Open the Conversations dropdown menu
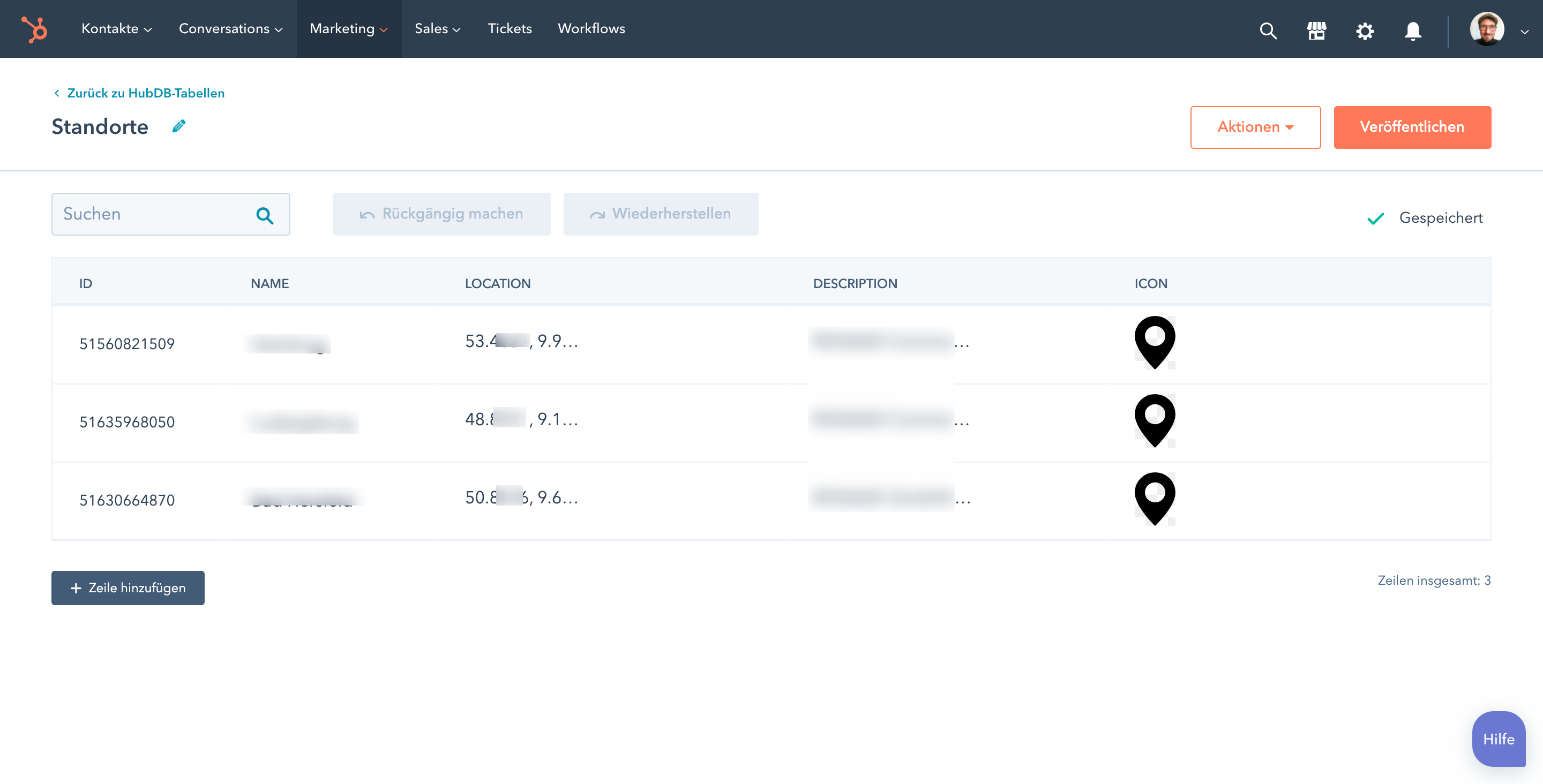This screenshot has width=1543, height=784. point(230,29)
